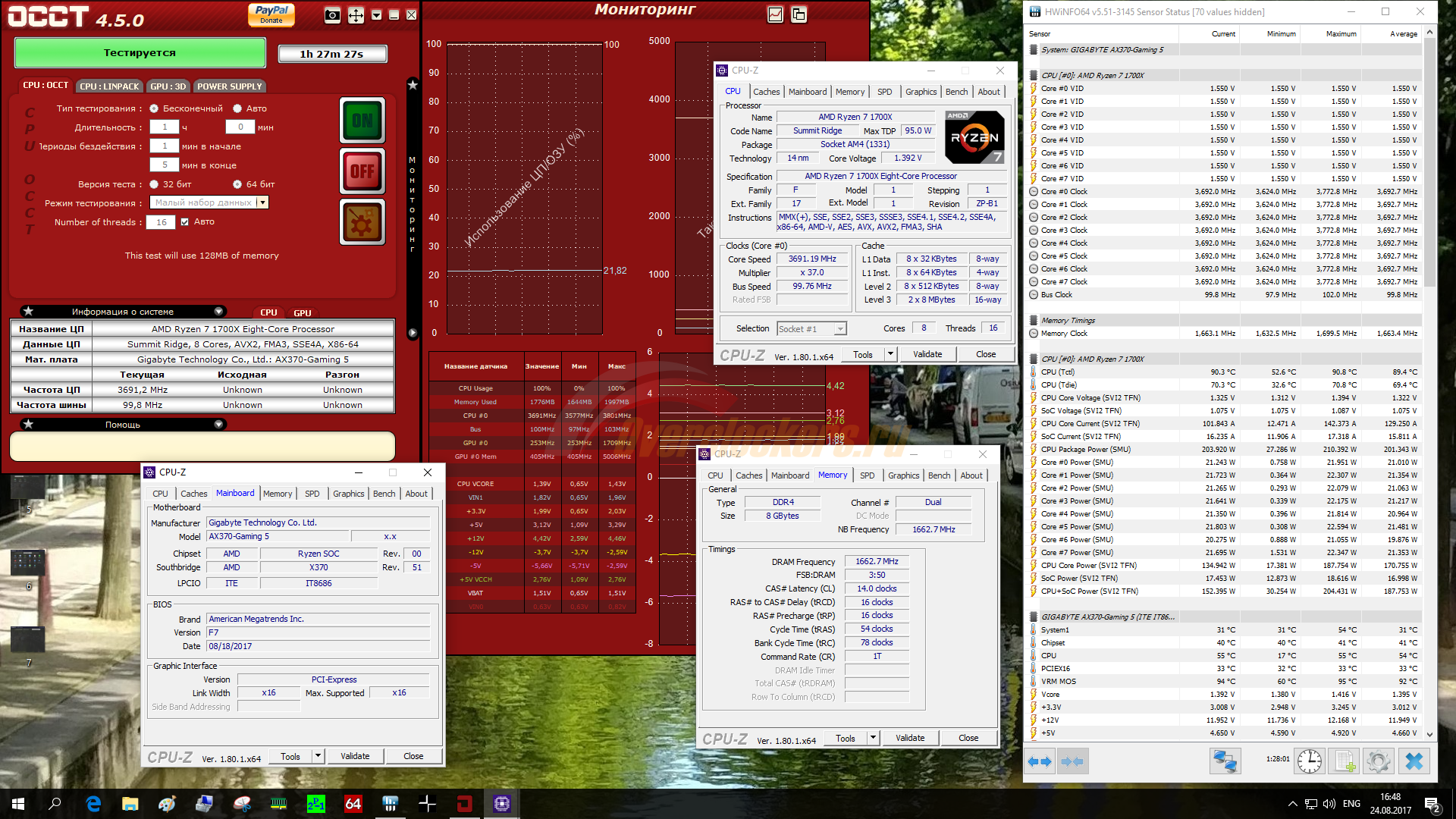Viewport: 1456px width, 819px height.
Task: Open the SPD tab in memory CPU-Z window
Action: pyautogui.click(x=867, y=475)
